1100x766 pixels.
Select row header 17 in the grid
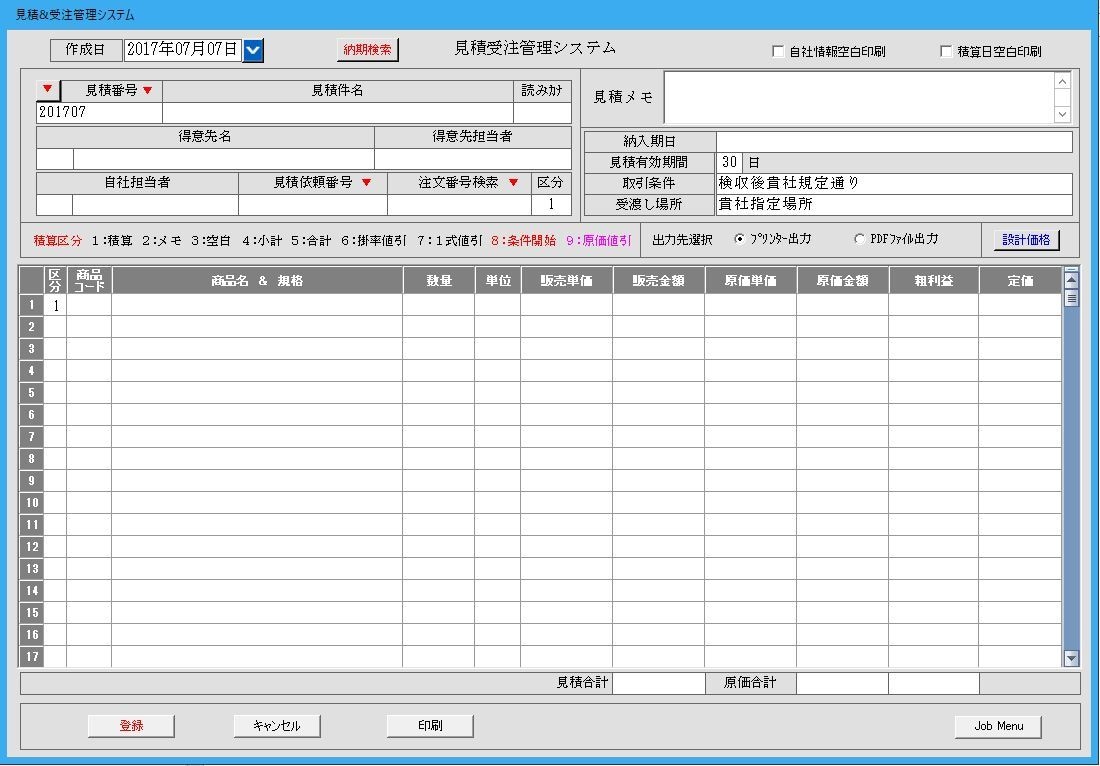click(x=32, y=657)
